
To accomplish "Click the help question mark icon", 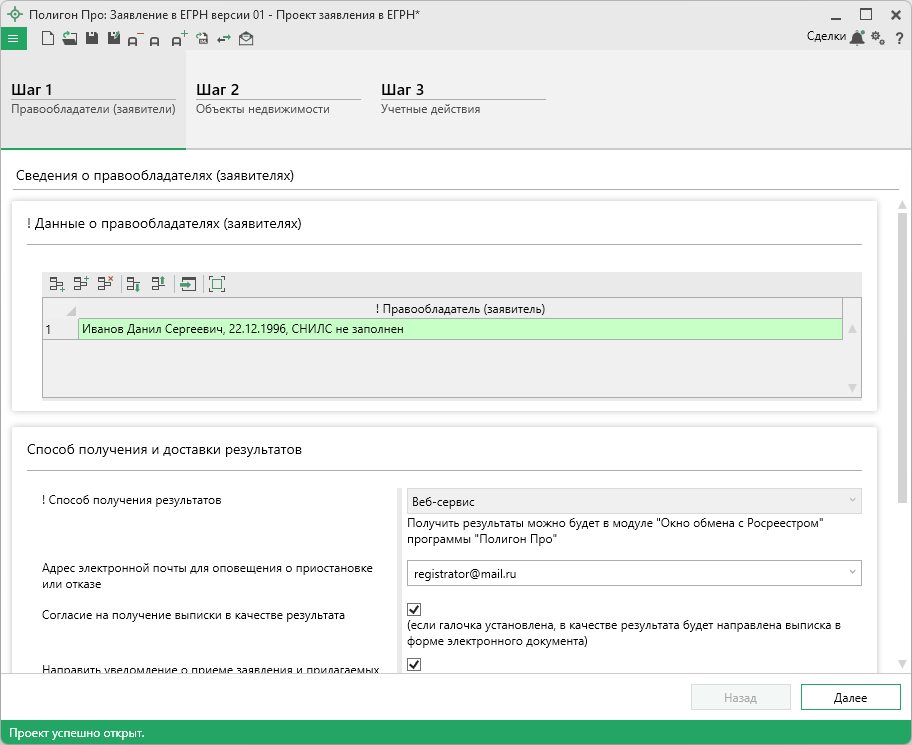I will click(899, 37).
